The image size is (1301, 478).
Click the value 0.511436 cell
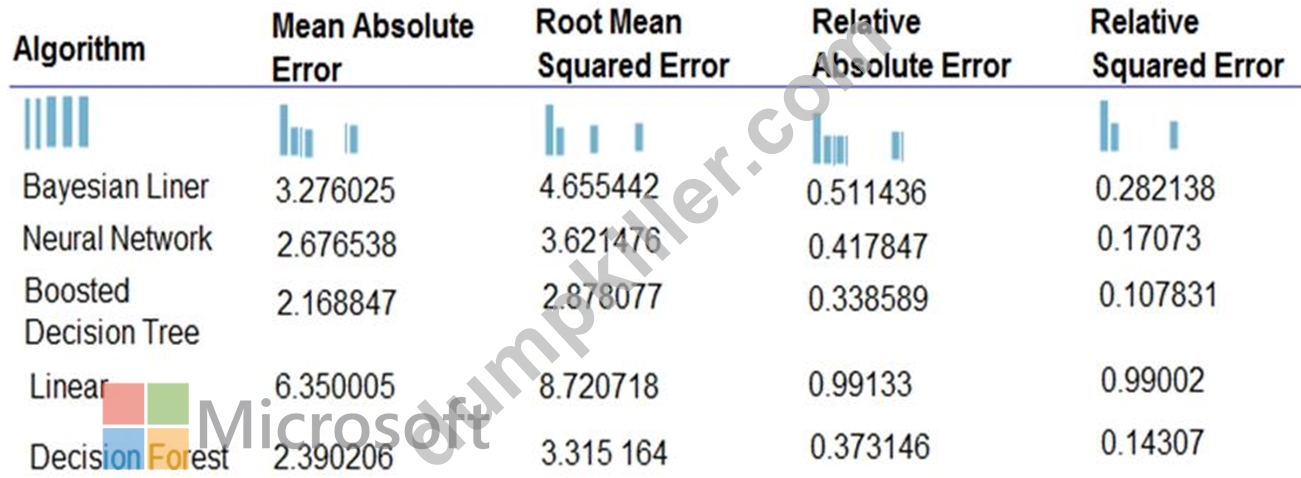pyautogui.click(x=866, y=193)
